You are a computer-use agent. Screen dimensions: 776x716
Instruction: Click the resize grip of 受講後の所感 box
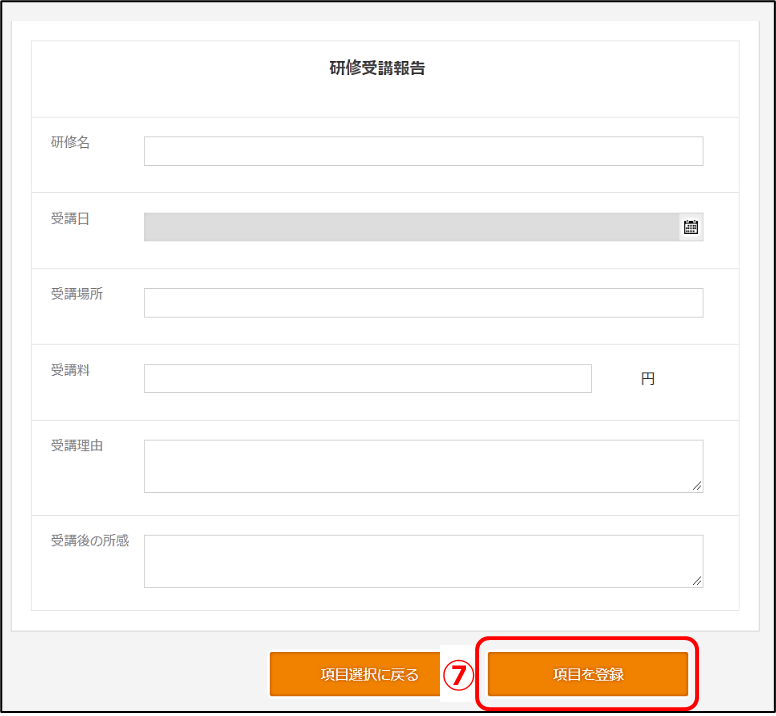click(697, 581)
